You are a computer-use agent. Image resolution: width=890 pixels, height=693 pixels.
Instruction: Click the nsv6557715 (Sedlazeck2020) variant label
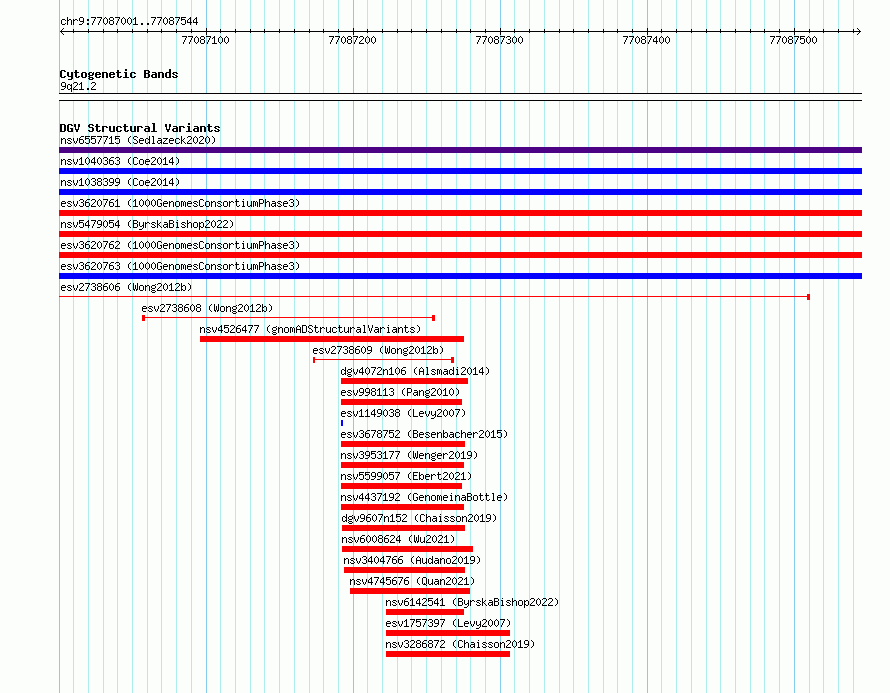[x=138, y=140]
